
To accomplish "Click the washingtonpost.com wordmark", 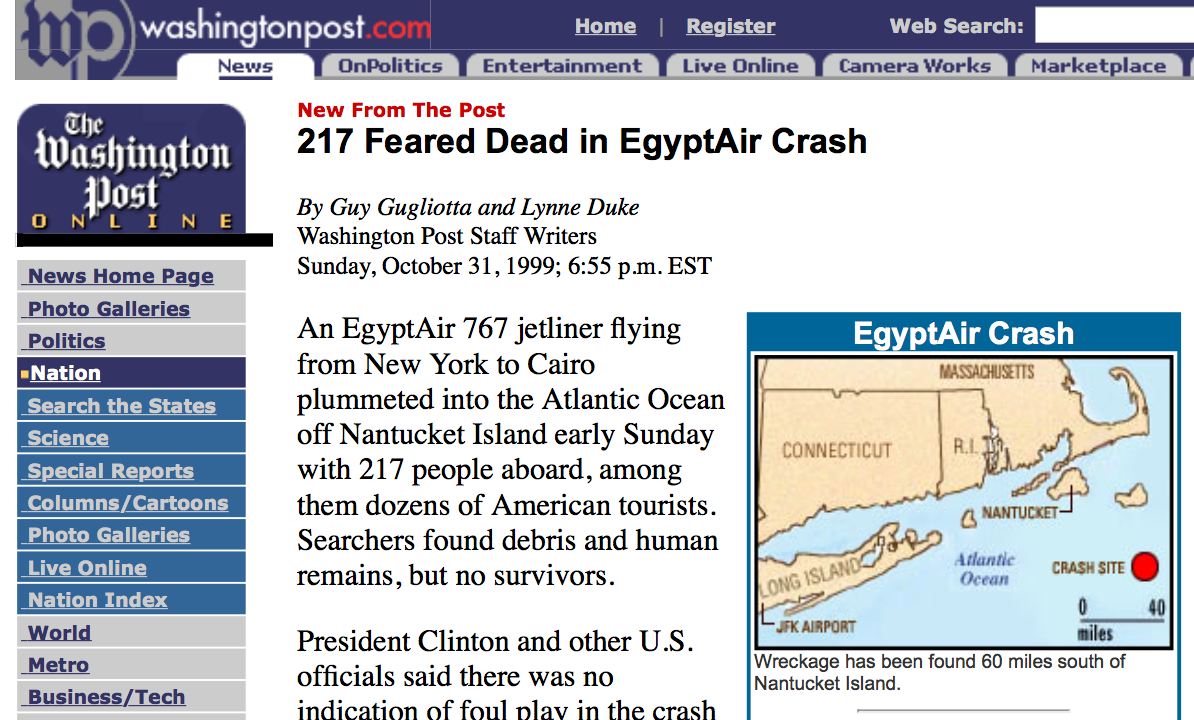I will click(286, 27).
